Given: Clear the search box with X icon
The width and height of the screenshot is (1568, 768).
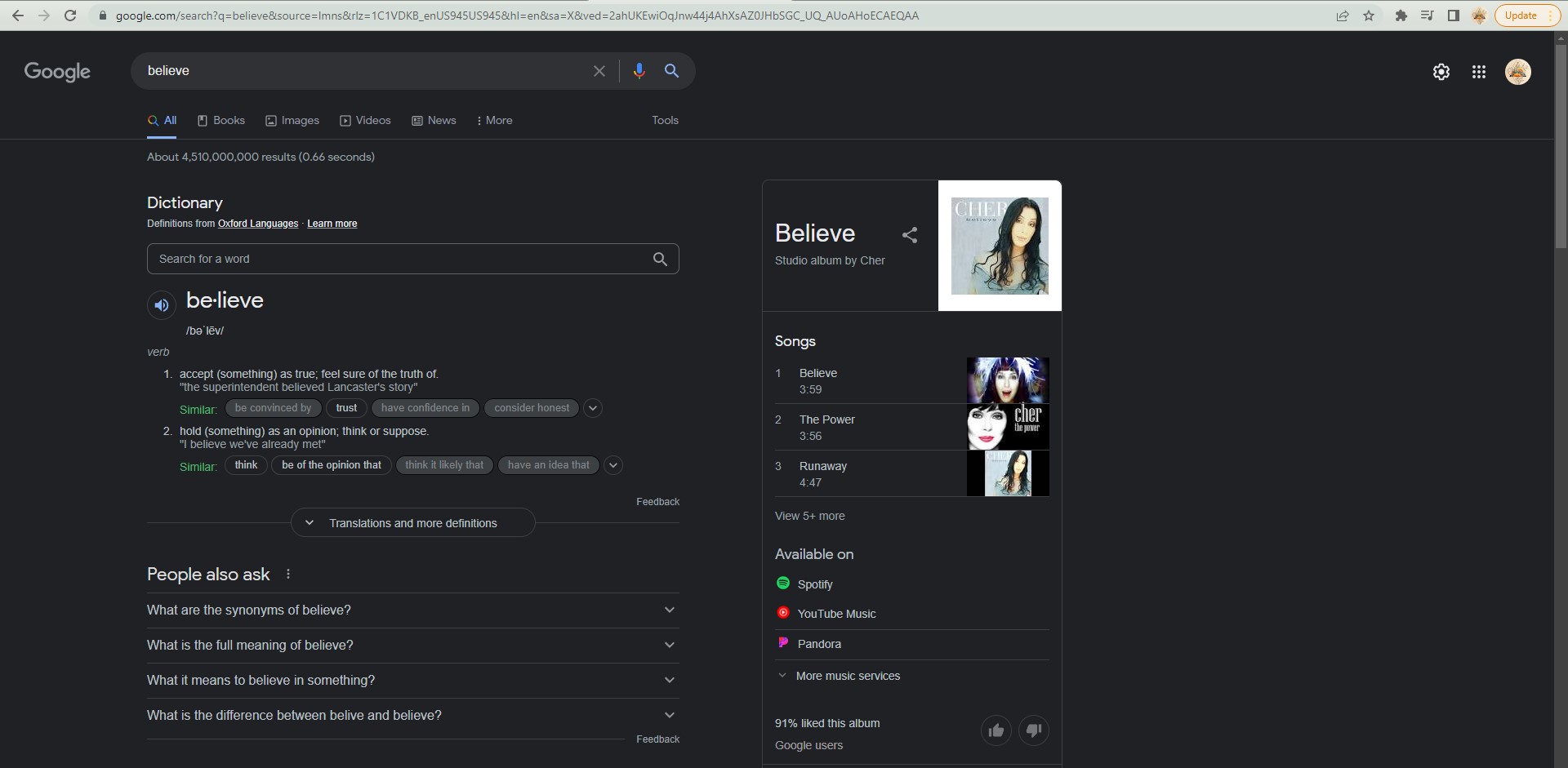Looking at the screenshot, I should point(599,71).
